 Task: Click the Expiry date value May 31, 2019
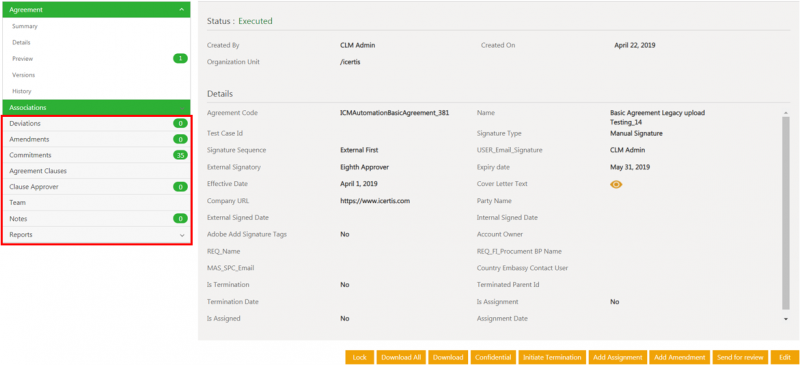(630, 167)
